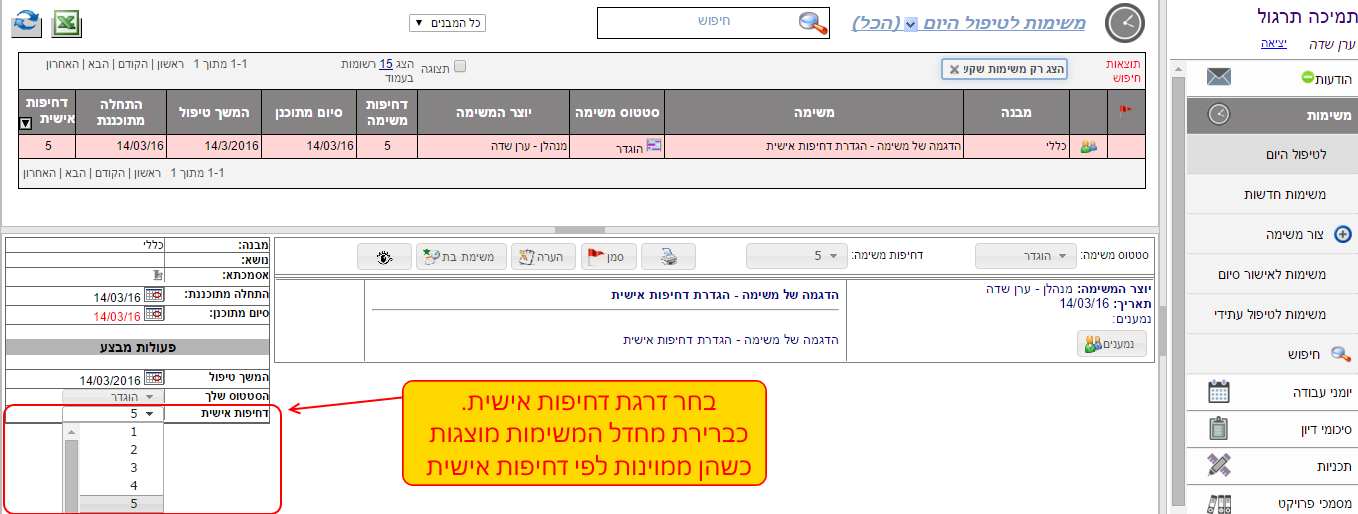Select priority 3 from dropdown list

point(133,468)
